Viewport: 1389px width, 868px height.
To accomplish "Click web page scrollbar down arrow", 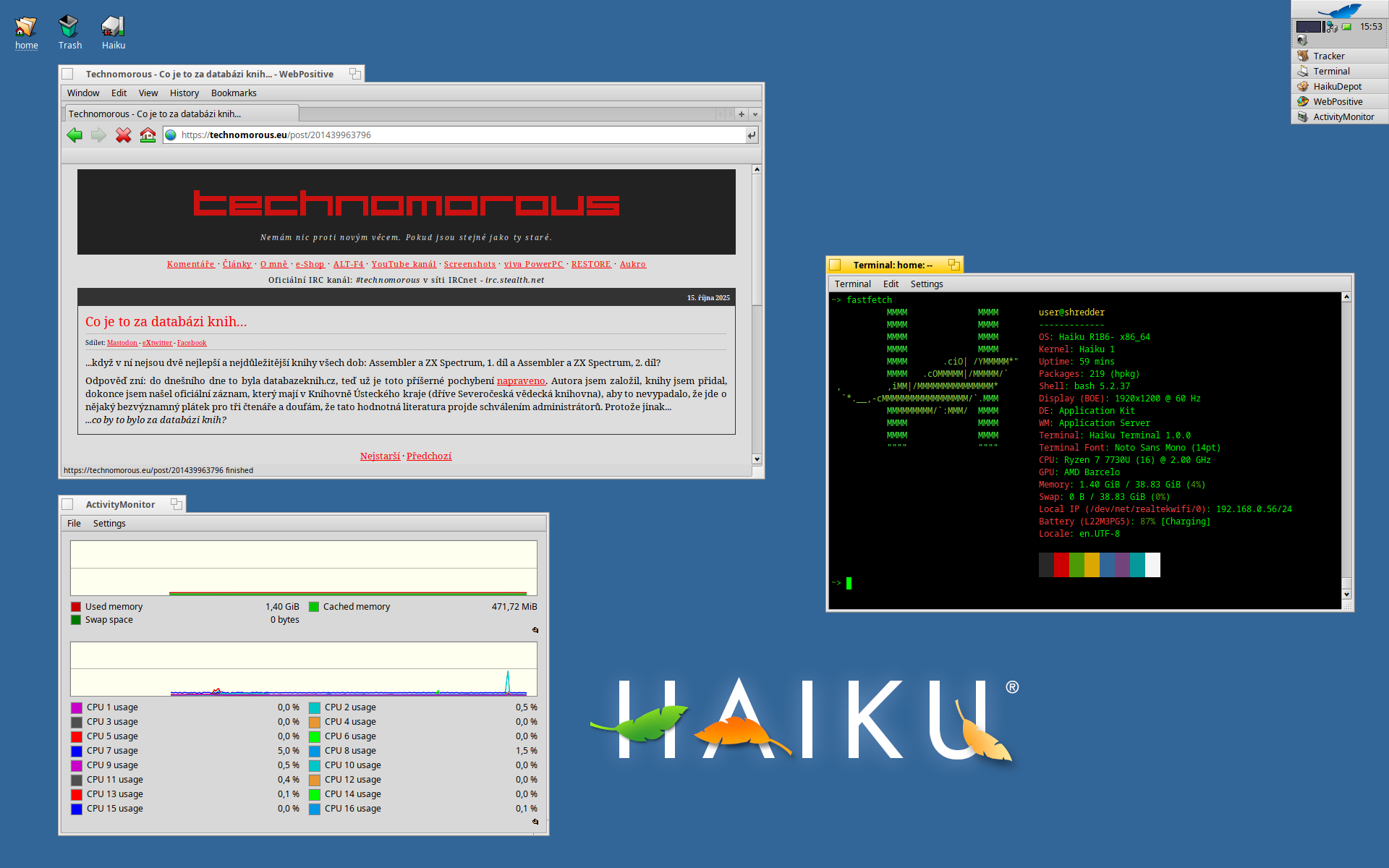I will click(757, 459).
